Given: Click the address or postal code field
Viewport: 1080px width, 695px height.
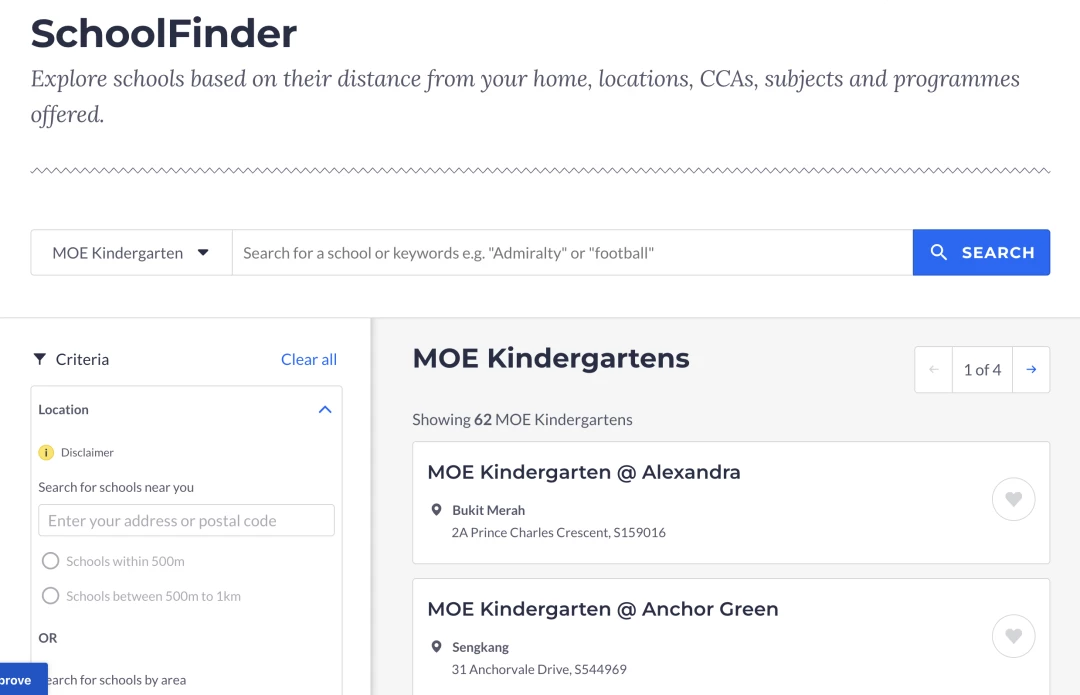Looking at the screenshot, I should click(x=187, y=521).
